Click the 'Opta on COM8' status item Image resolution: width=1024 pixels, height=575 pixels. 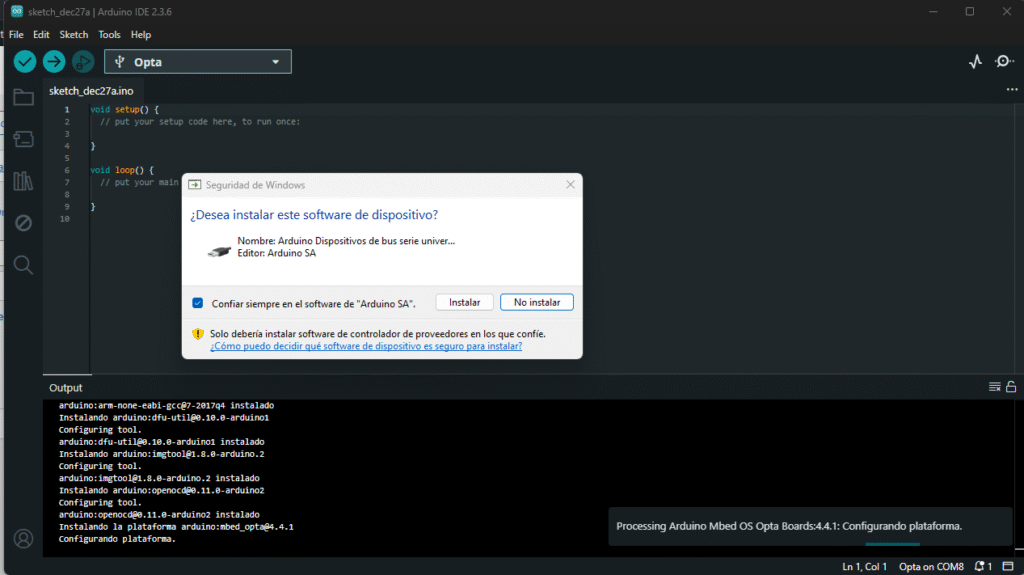point(931,567)
